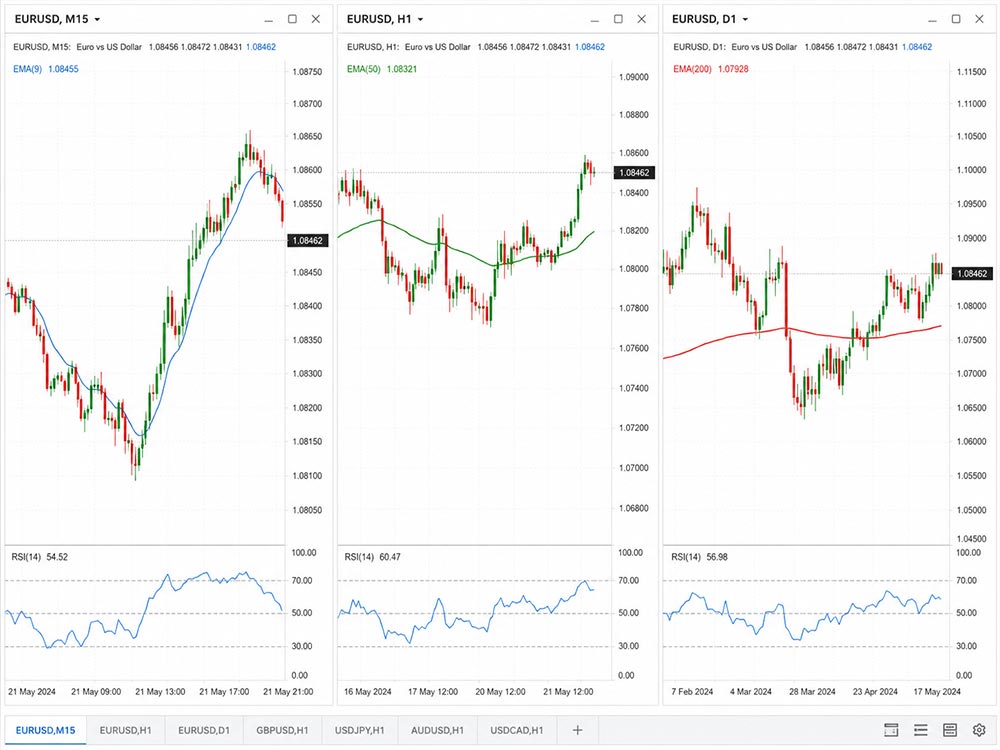1000x750 pixels.
Task: Open the list view icon in bottom bar
Action: coord(920,730)
